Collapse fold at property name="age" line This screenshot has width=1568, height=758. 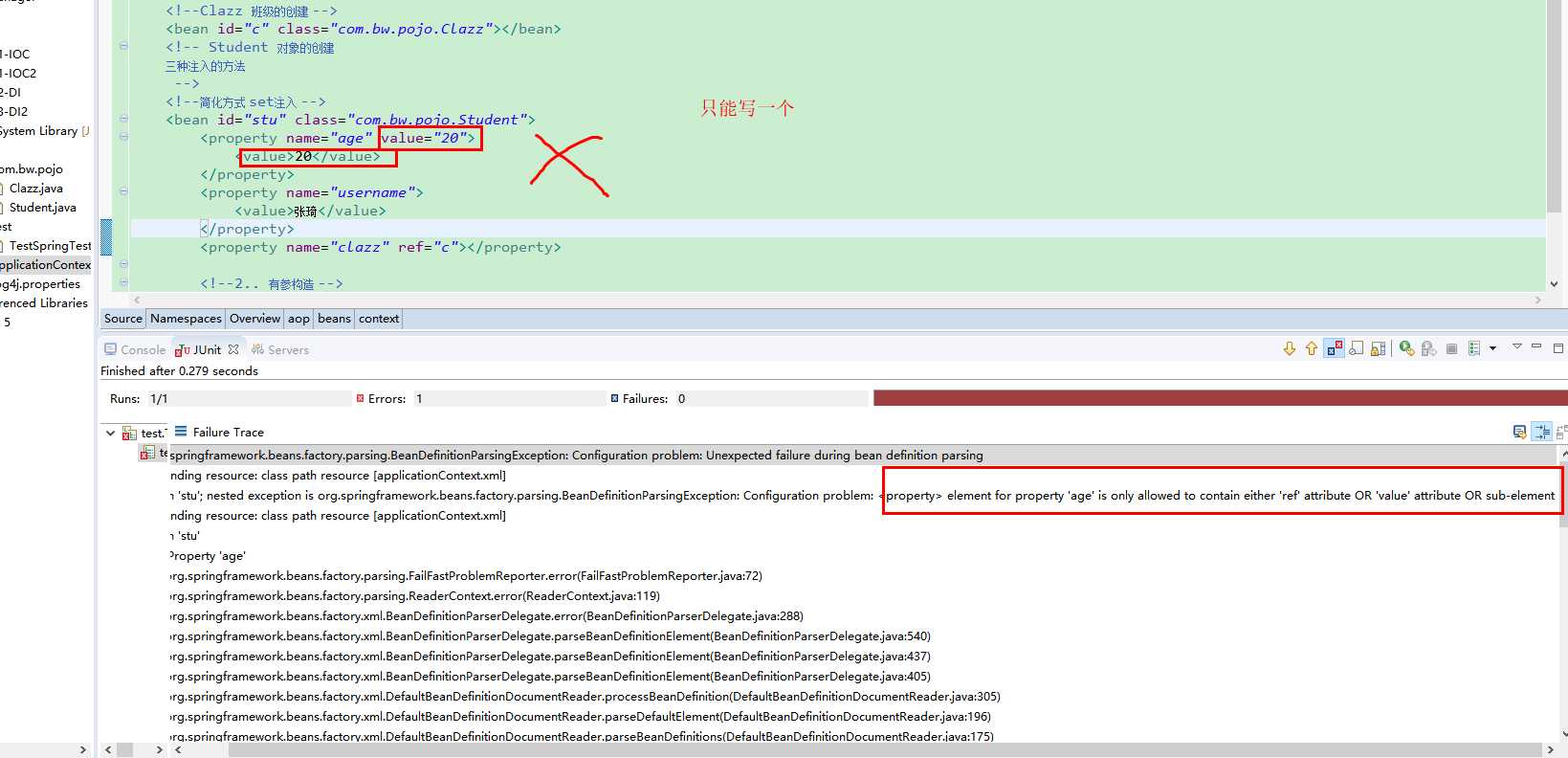[x=123, y=137]
